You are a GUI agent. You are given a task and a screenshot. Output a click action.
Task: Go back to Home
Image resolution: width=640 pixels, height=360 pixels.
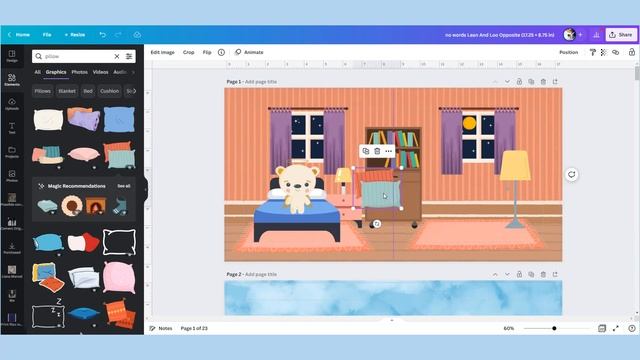pyautogui.click(x=19, y=35)
